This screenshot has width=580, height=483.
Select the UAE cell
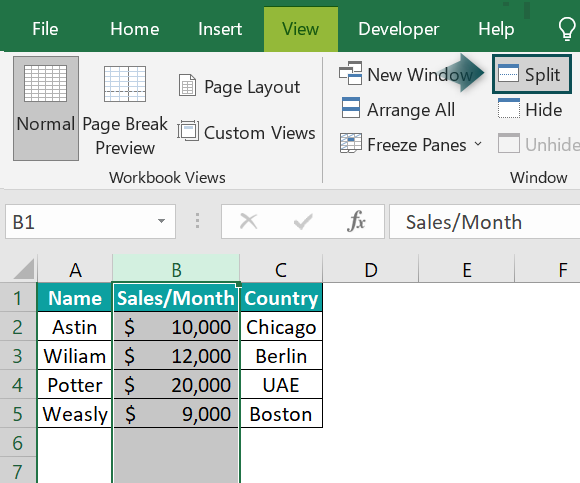[x=281, y=384]
